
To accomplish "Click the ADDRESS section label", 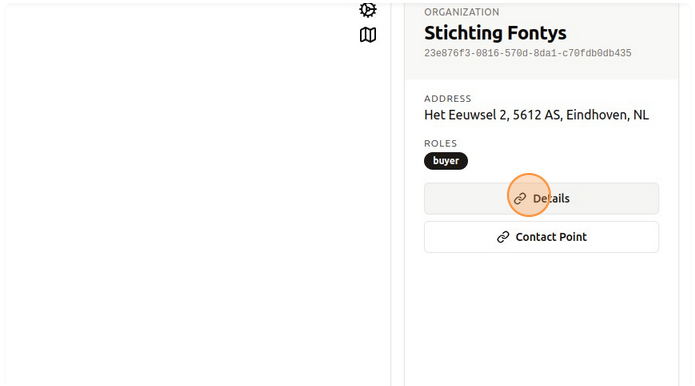I will coord(448,98).
